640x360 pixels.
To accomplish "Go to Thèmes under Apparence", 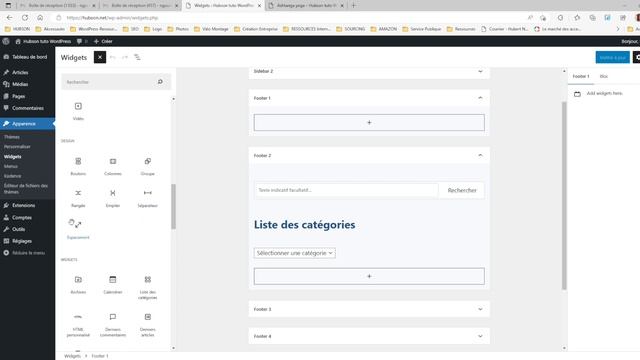I will coord(12,137).
